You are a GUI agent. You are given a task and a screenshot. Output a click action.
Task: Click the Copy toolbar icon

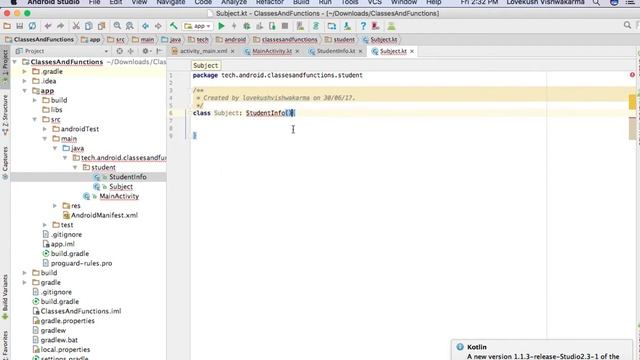[x=89, y=26]
